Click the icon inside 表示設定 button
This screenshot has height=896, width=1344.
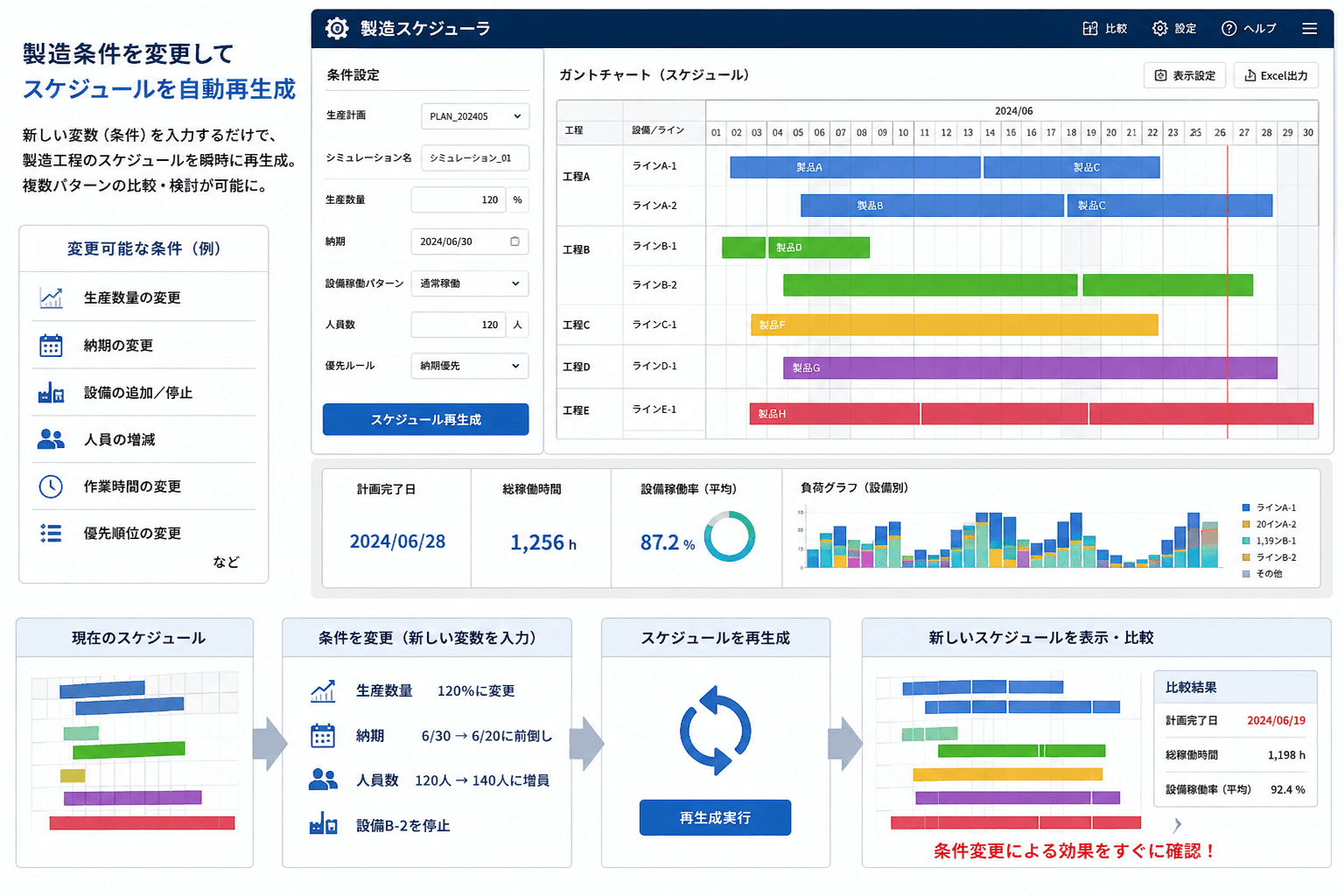coord(1160,75)
